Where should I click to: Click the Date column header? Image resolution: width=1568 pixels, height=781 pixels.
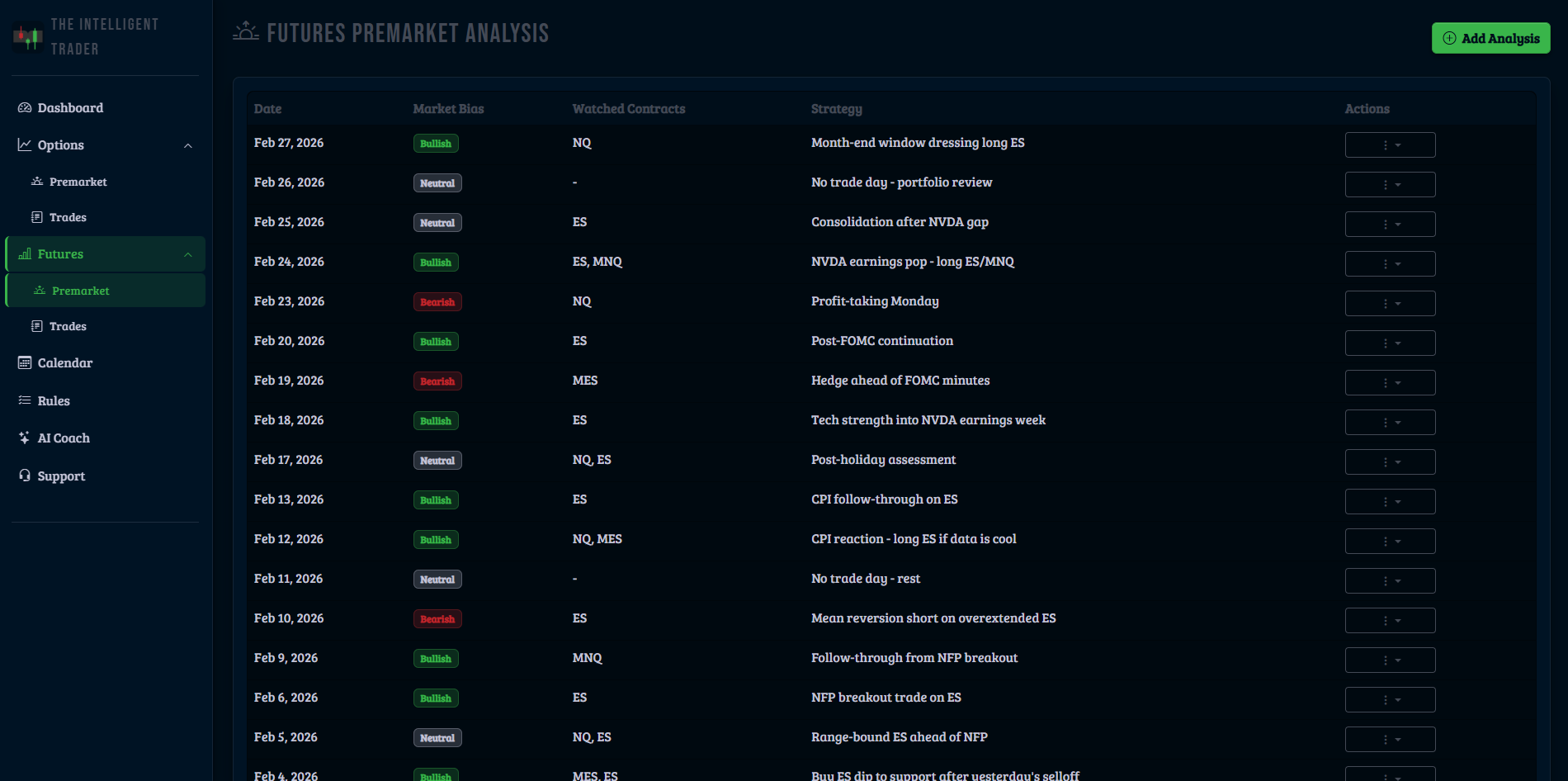point(267,108)
